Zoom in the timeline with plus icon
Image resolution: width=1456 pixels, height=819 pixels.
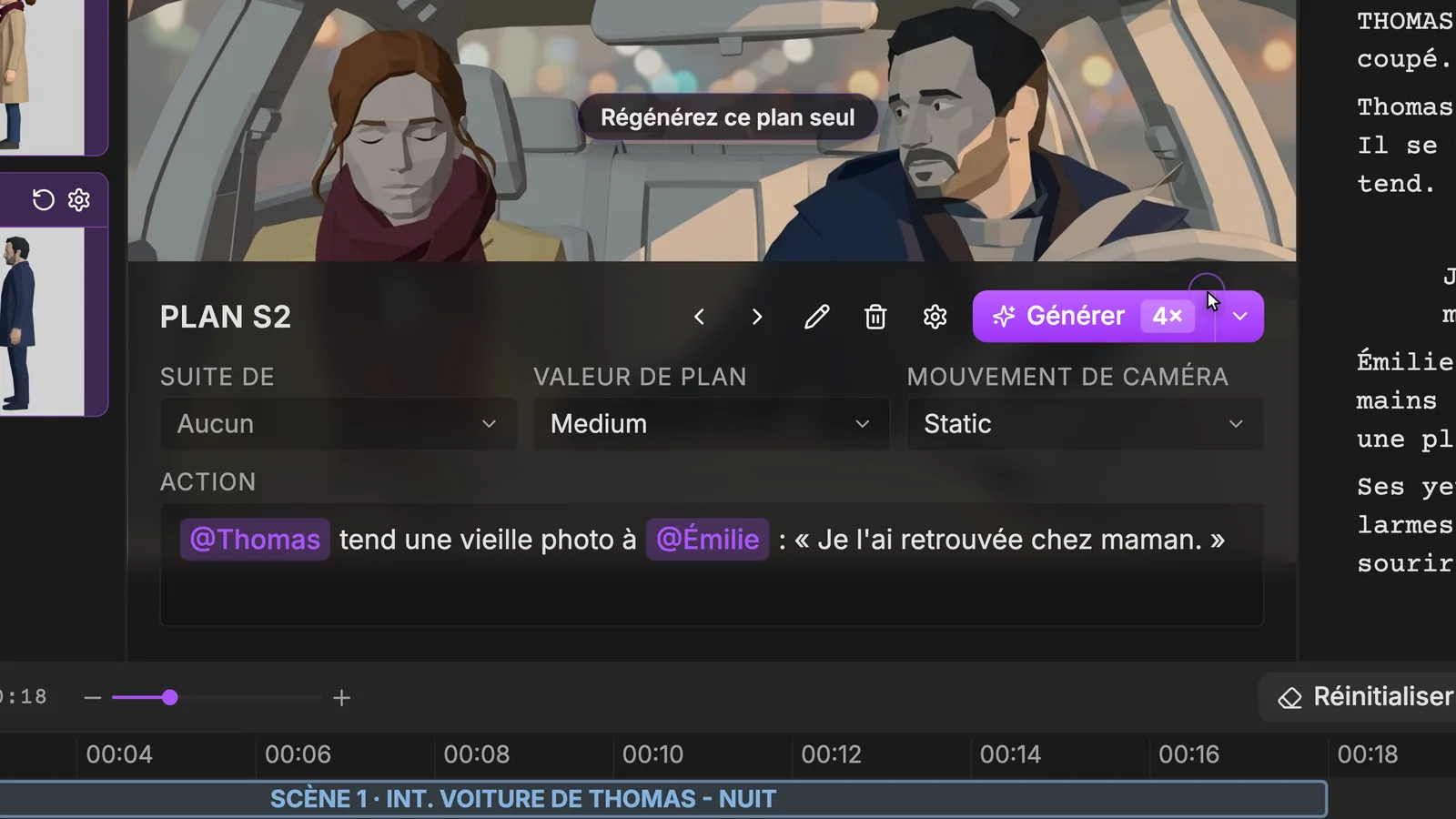[x=341, y=698]
